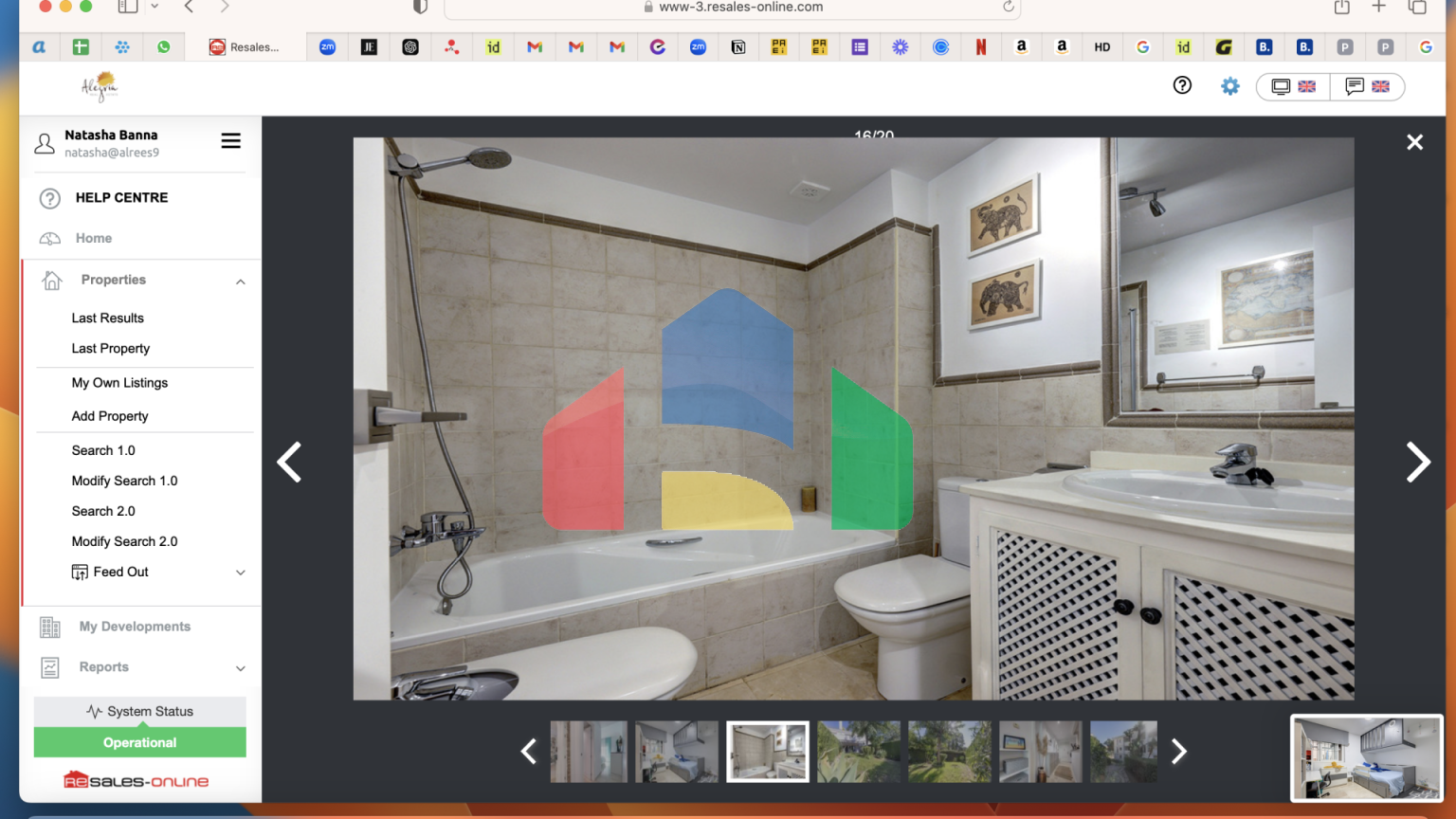Switch the screen language flag selector
The width and height of the screenshot is (1456, 819).
pyautogui.click(x=1294, y=86)
